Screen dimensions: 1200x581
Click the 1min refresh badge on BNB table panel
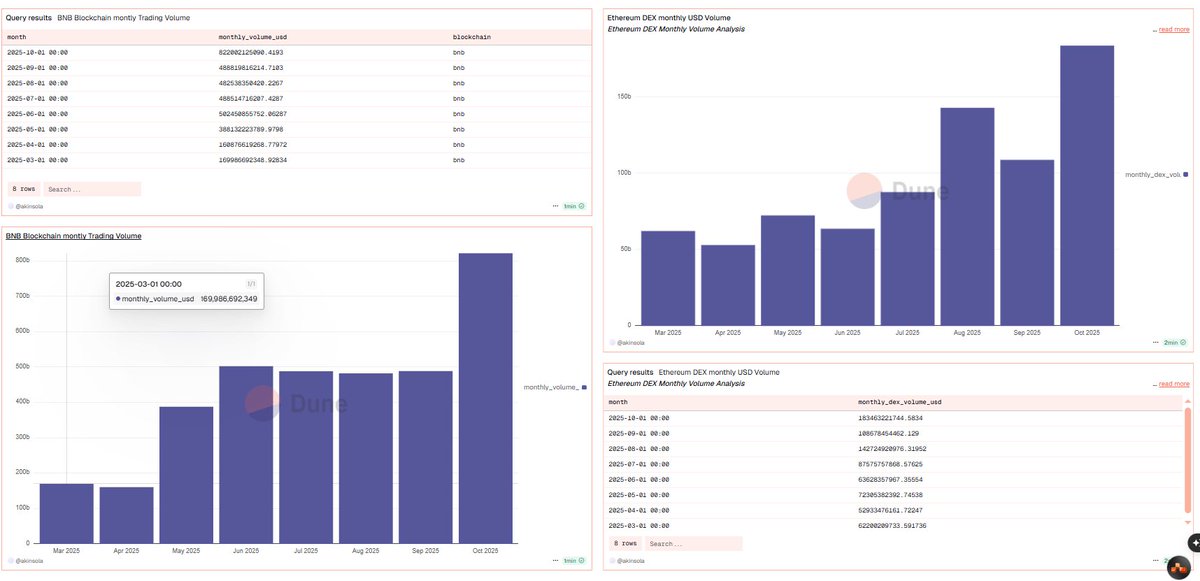coord(574,206)
